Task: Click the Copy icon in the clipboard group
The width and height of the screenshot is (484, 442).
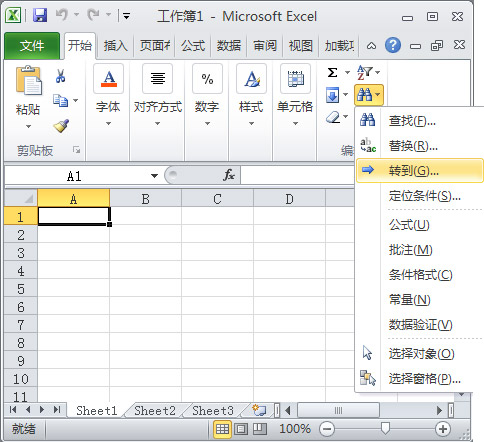Action: click(61, 101)
